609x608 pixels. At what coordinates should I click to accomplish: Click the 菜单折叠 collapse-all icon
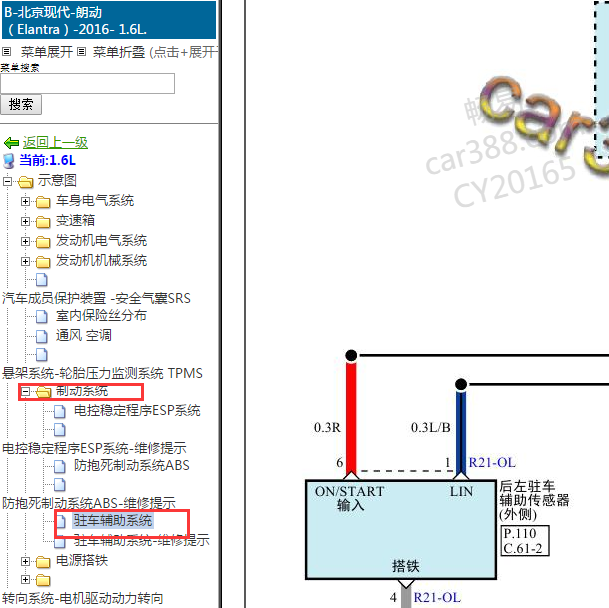click(x=81, y=51)
